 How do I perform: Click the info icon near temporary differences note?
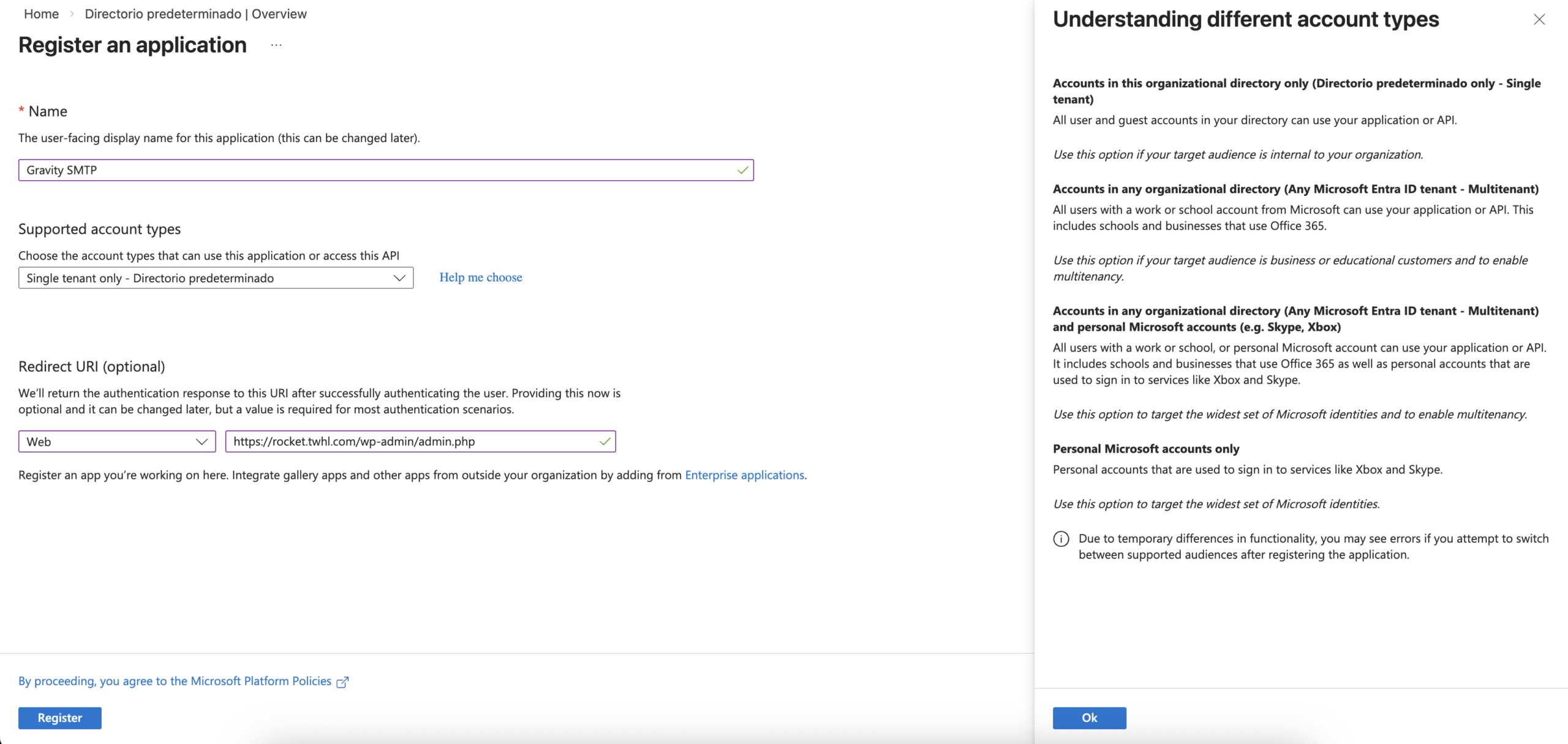tap(1061, 539)
